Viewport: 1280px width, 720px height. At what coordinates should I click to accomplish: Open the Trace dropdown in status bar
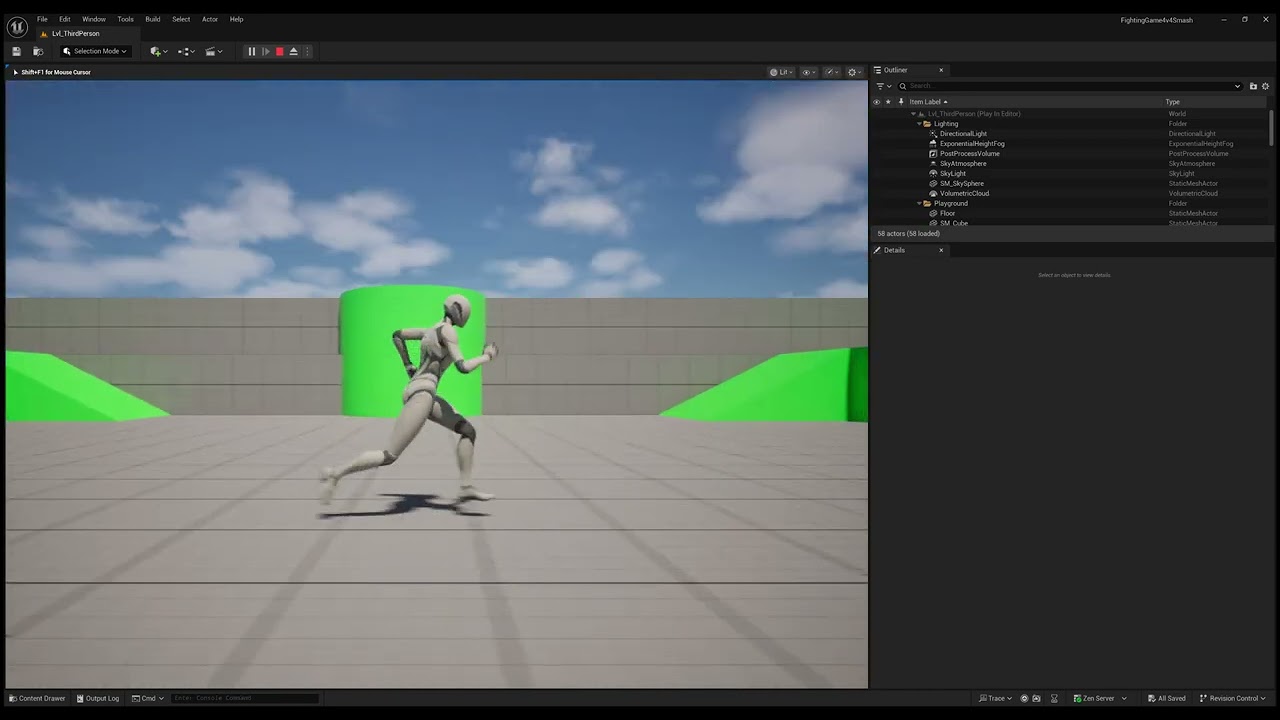coord(996,698)
